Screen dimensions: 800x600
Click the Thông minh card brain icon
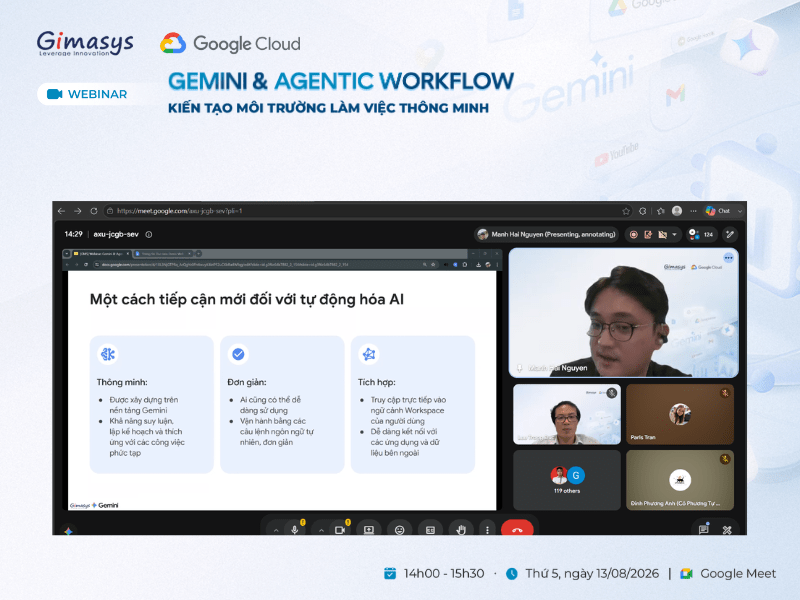coord(108,354)
